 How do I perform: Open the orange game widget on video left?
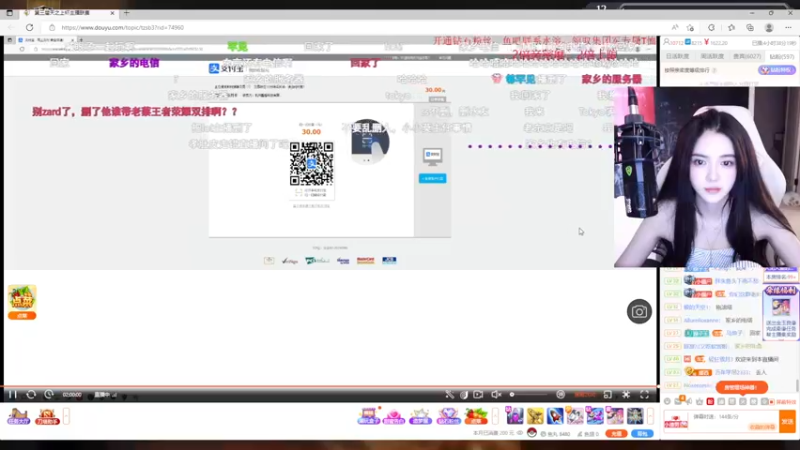coord(22,302)
